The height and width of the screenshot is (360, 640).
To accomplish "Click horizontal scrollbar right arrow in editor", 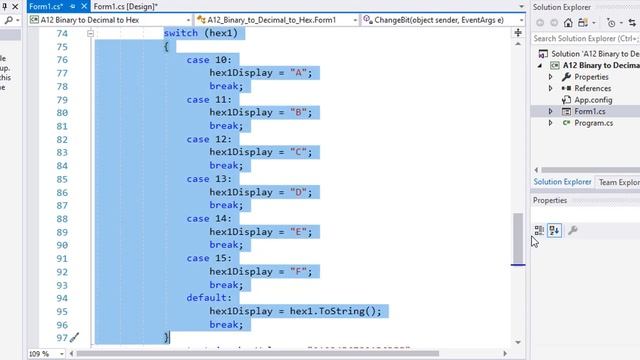I will click(505, 353).
